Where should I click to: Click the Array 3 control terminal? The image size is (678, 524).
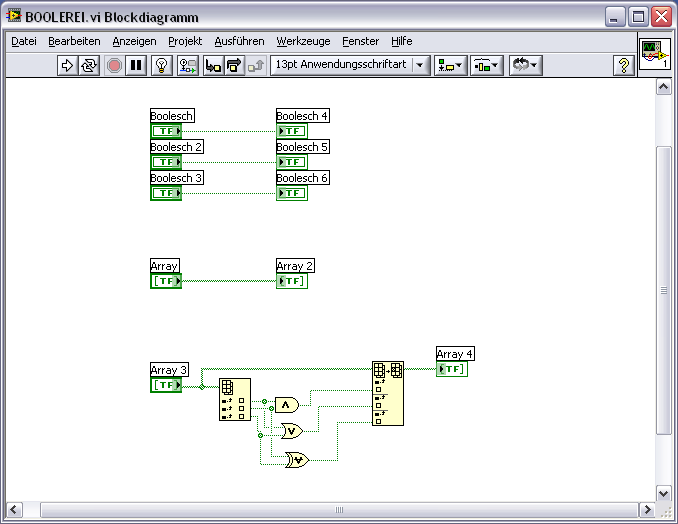coord(166,385)
